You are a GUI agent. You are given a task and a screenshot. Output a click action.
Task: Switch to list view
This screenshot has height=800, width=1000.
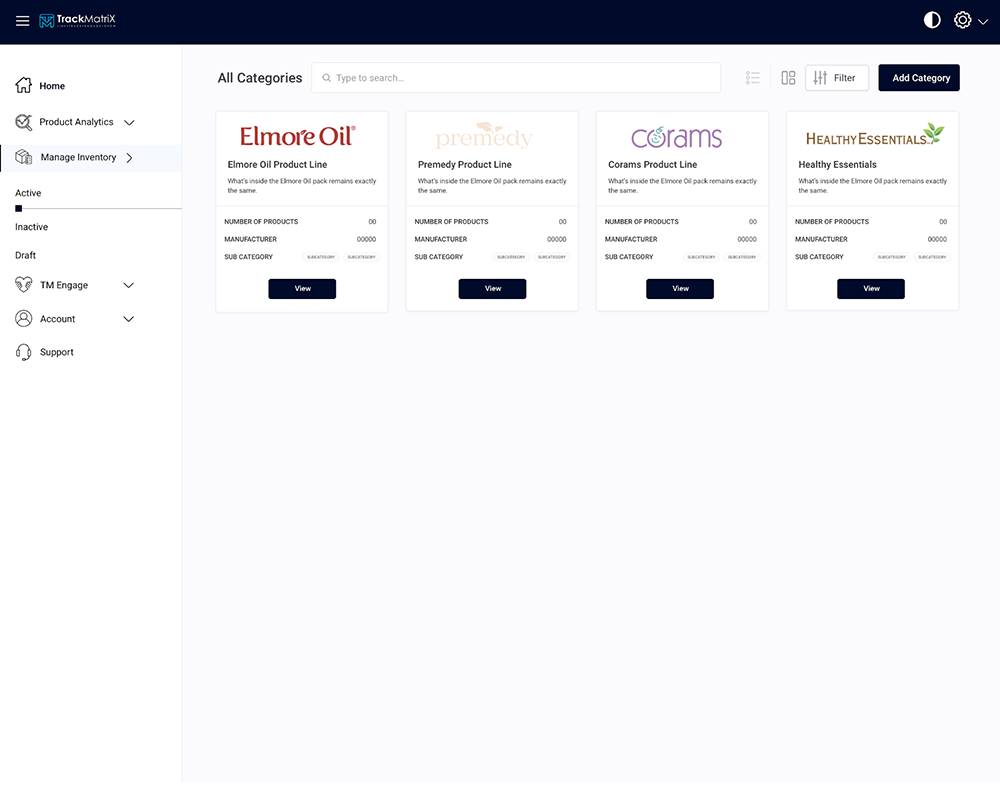coord(753,78)
